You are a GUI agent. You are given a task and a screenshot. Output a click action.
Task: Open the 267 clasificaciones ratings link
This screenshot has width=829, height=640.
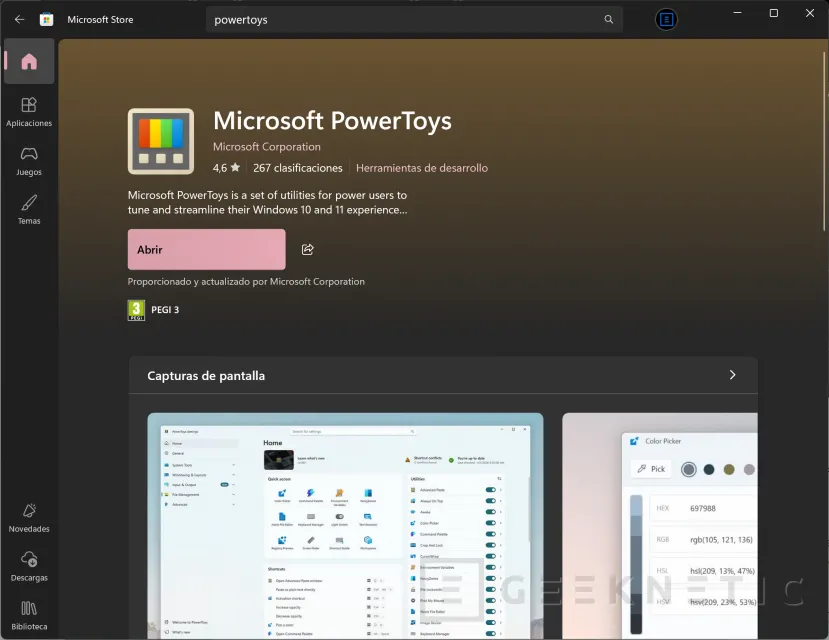pyautogui.click(x=298, y=168)
